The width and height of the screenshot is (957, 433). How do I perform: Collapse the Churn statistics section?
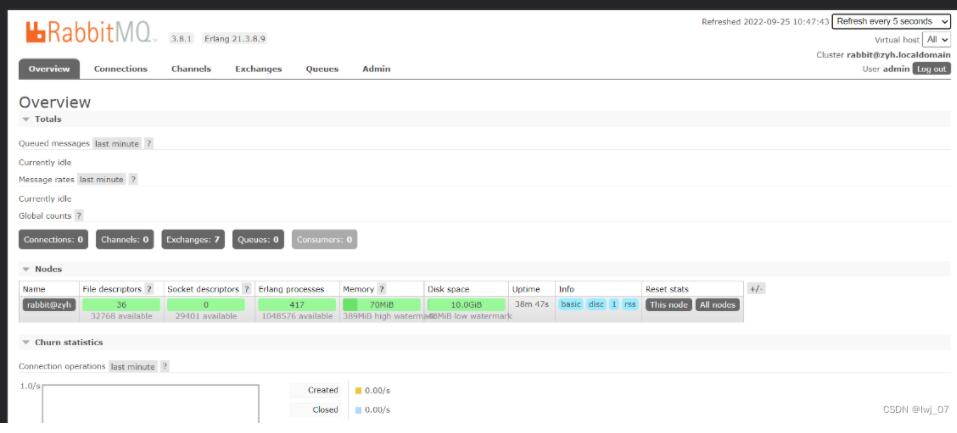[x=62, y=342]
